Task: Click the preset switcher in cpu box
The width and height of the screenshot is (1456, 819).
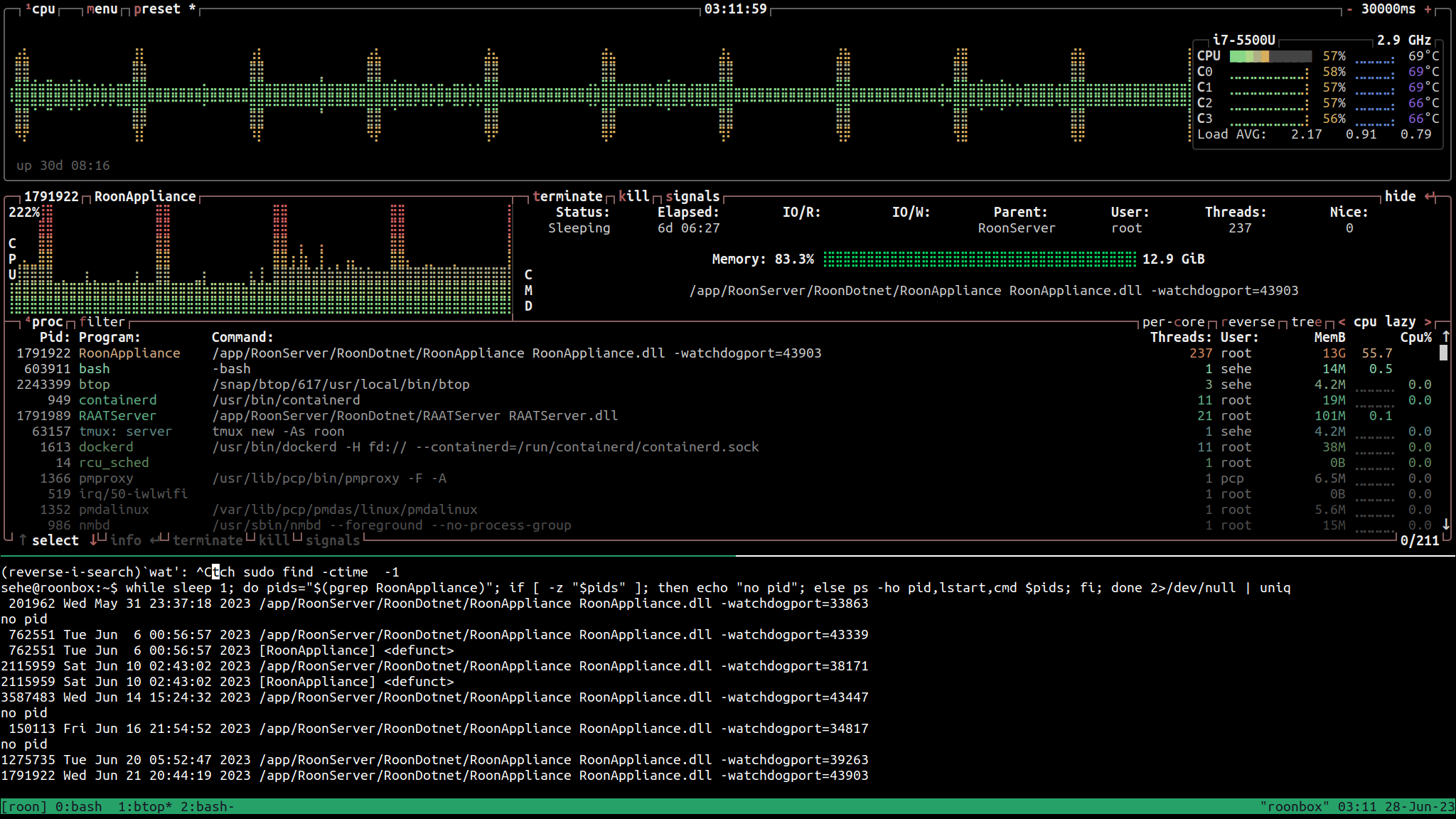Action: [x=165, y=9]
